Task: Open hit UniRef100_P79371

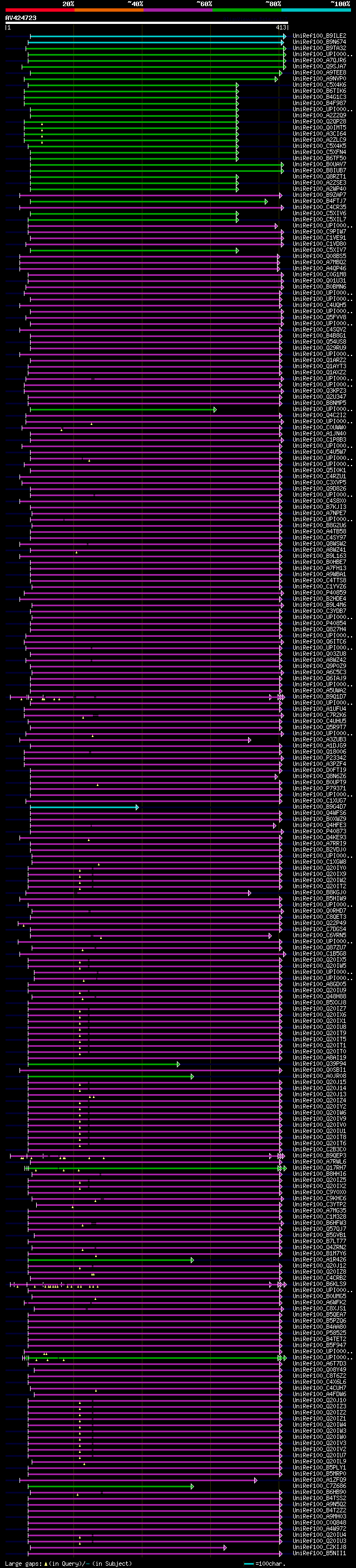Action: click(x=319, y=789)
